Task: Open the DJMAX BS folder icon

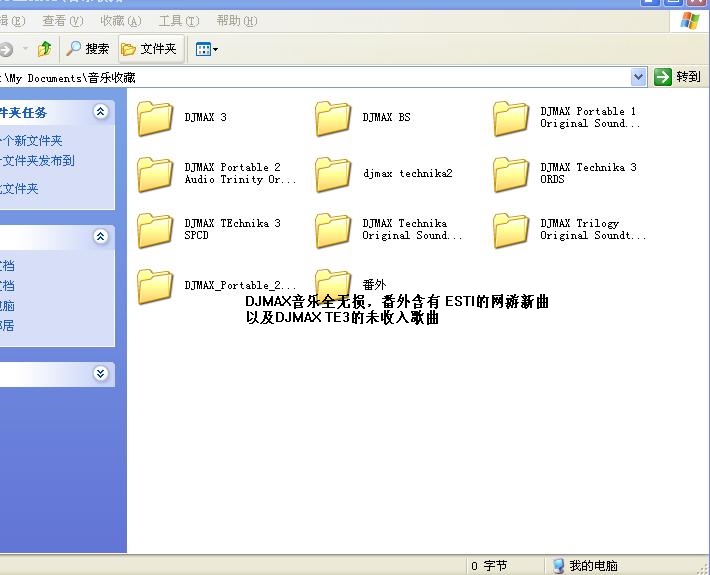Action: click(x=333, y=119)
